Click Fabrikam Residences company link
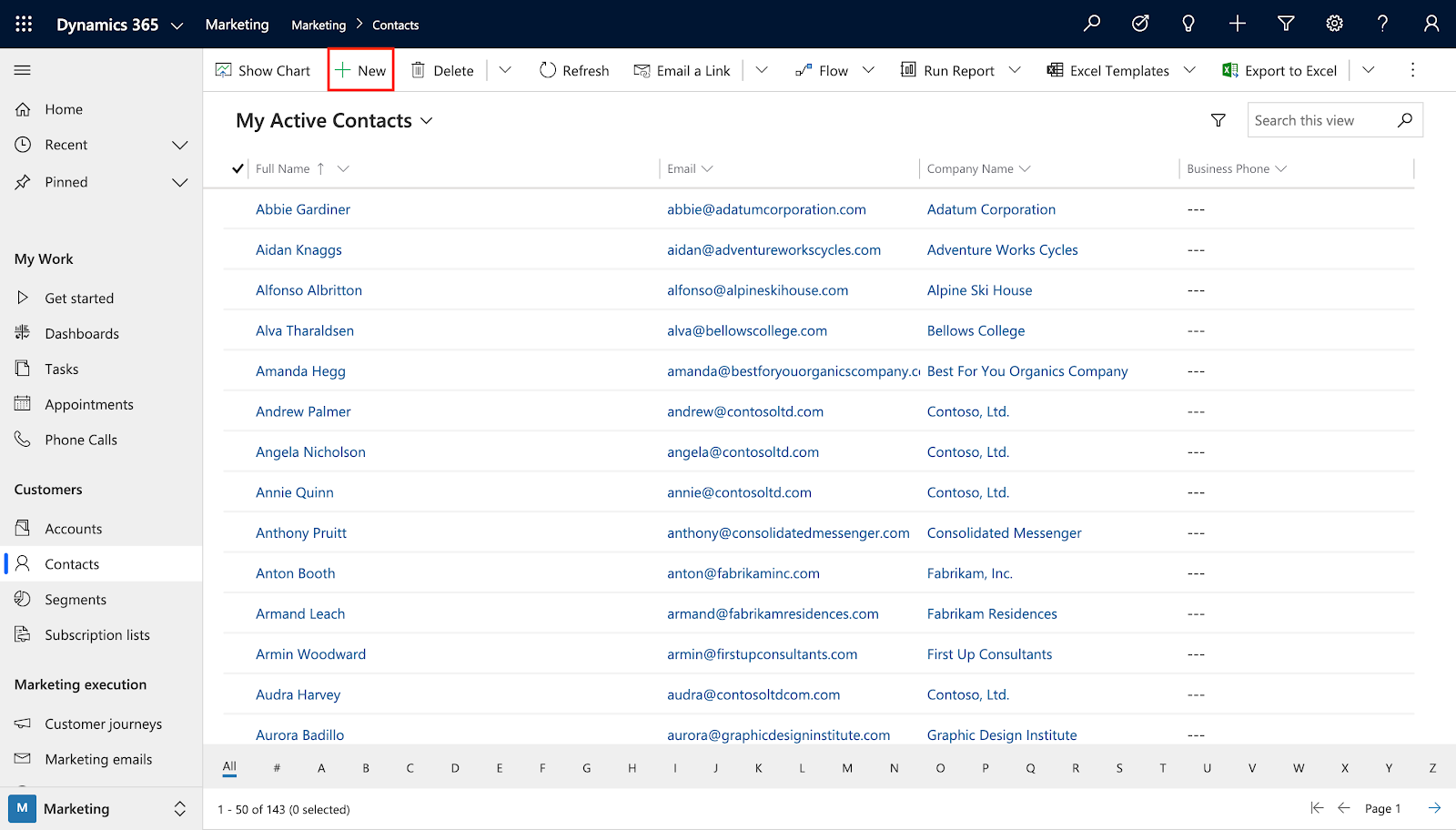The width and height of the screenshot is (1456, 830). click(x=992, y=614)
